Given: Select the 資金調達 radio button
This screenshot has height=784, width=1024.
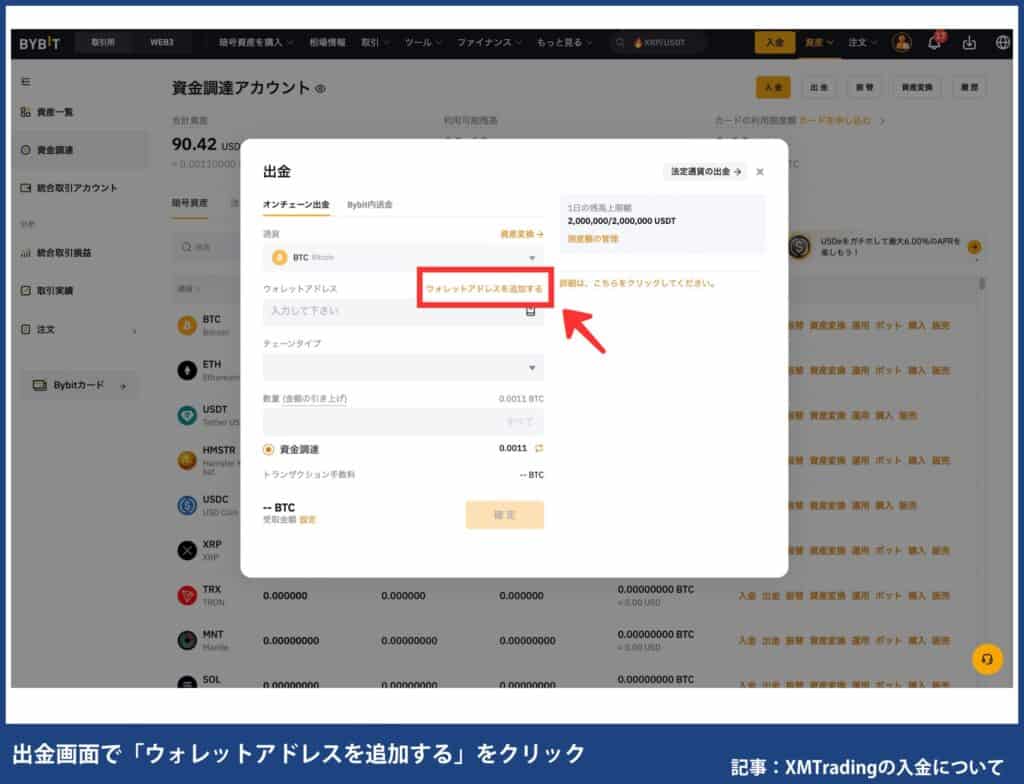Looking at the screenshot, I should (268, 449).
